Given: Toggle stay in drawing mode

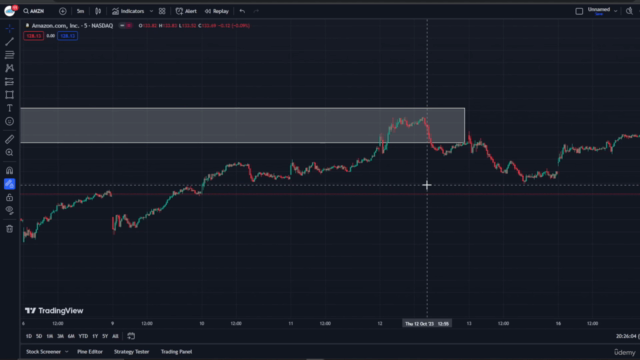Looking at the screenshot, I should tap(9, 184).
